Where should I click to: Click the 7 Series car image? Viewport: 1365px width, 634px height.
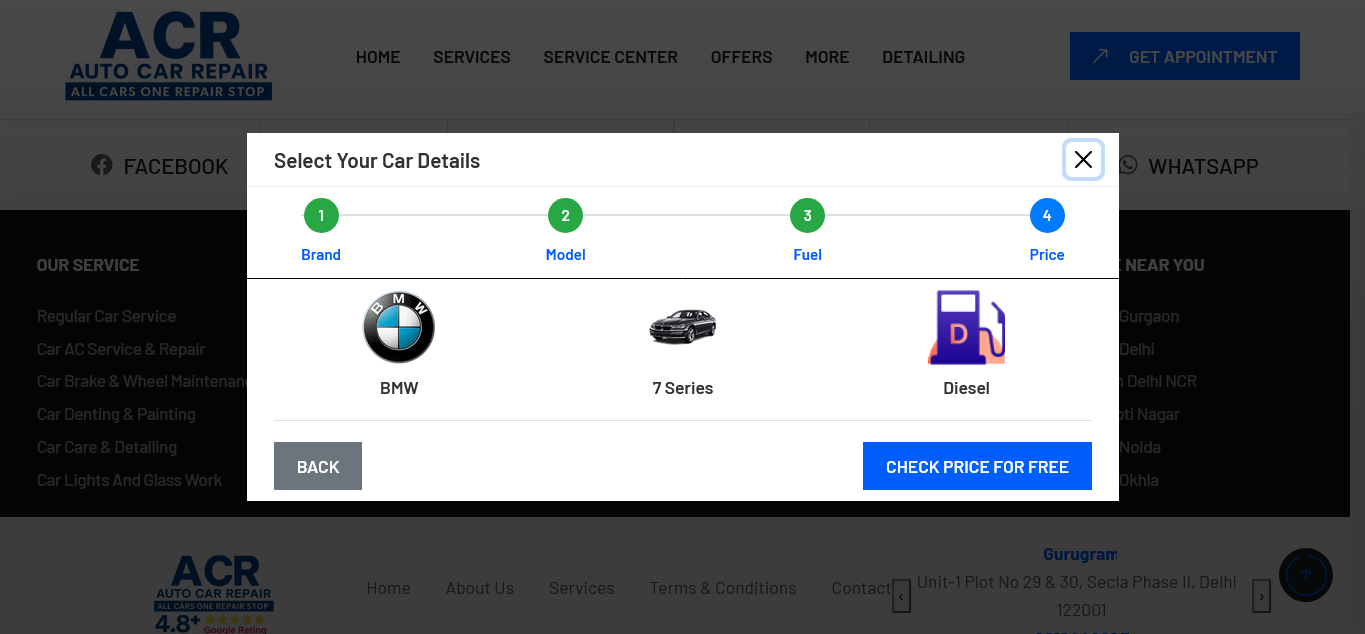click(x=682, y=327)
